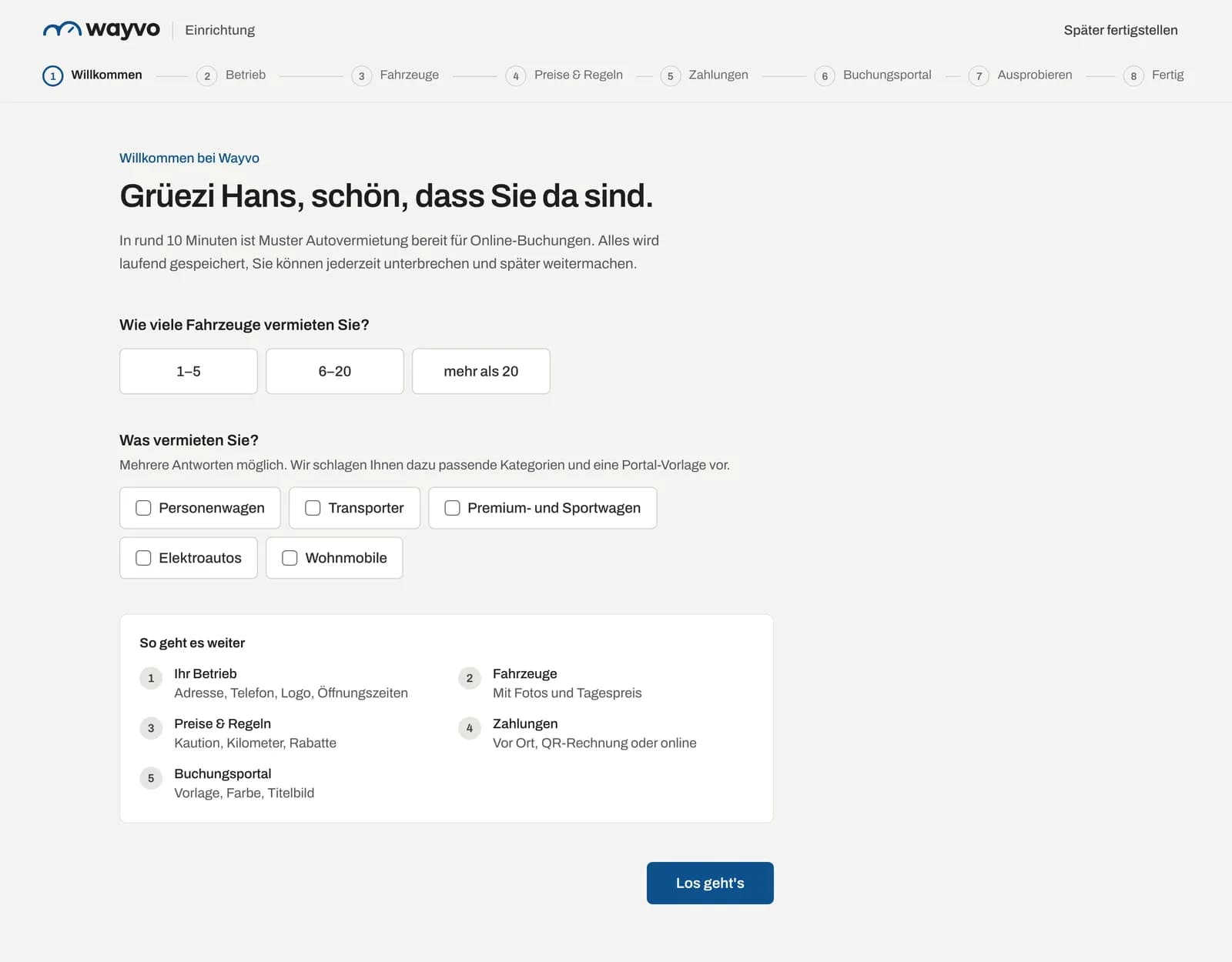Click 'Vorlage, Farbe, Titelbild' description
The height and width of the screenshot is (962, 1232).
click(244, 793)
